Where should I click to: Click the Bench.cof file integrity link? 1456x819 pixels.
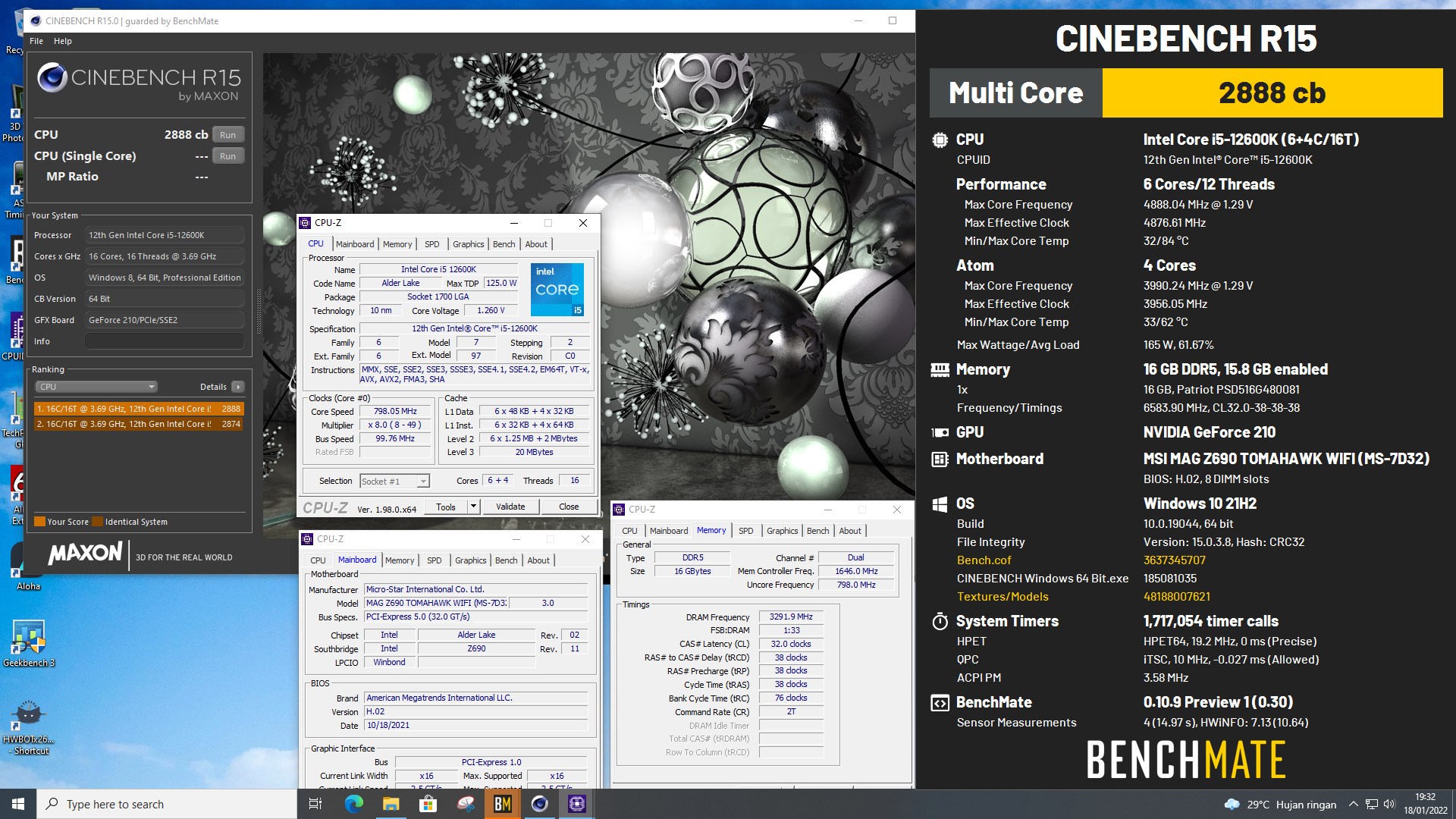(x=984, y=560)
